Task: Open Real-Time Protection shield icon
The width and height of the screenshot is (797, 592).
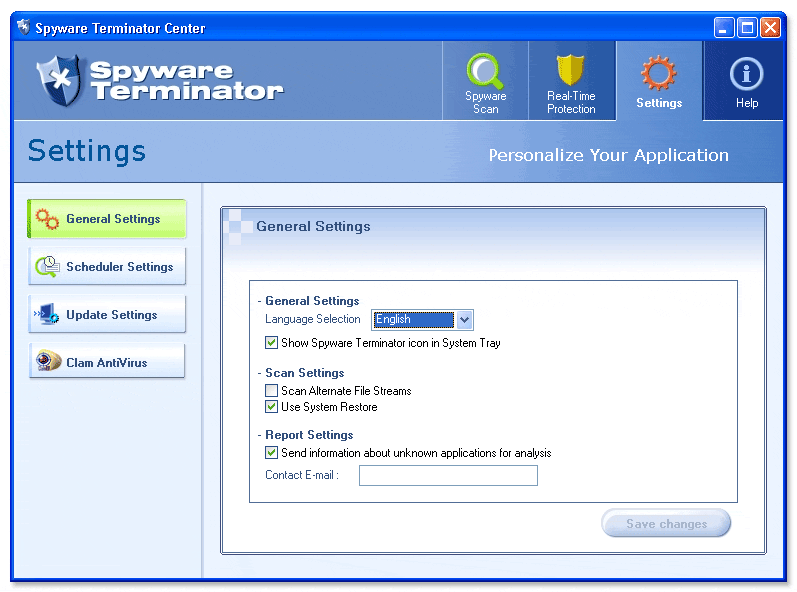Action: 571,71
